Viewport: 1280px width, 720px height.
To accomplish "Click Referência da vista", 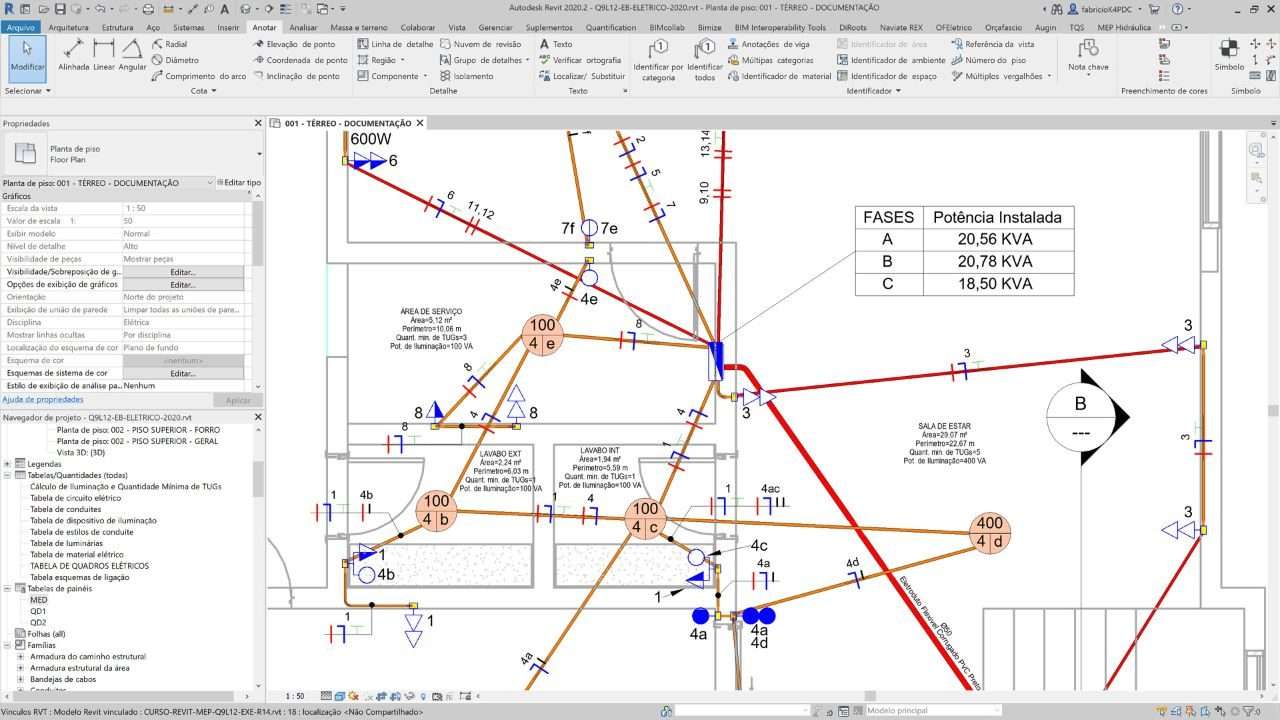I will pyautogui.click(x=992, y=45).
